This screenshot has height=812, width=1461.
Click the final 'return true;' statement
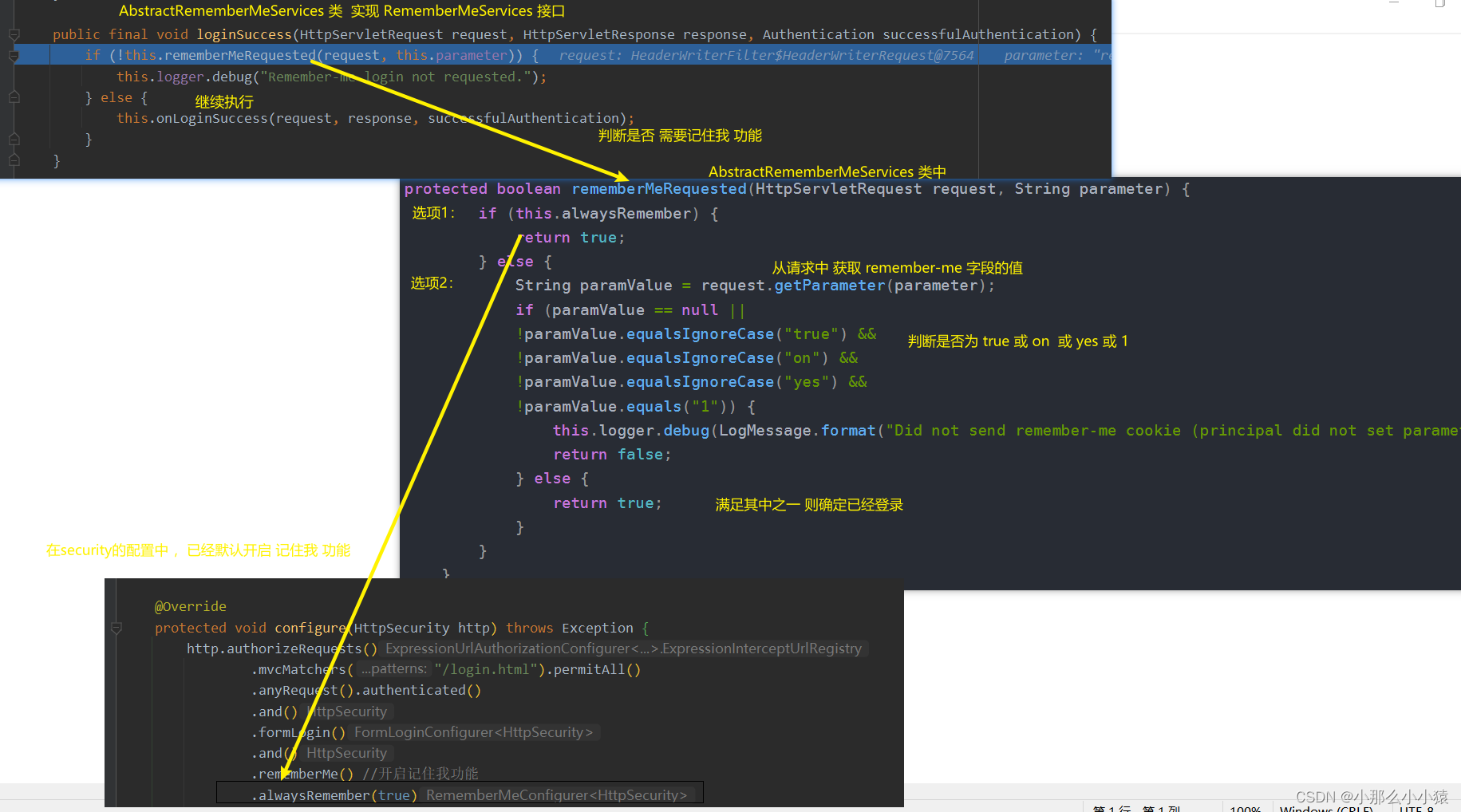pos(607,503)
